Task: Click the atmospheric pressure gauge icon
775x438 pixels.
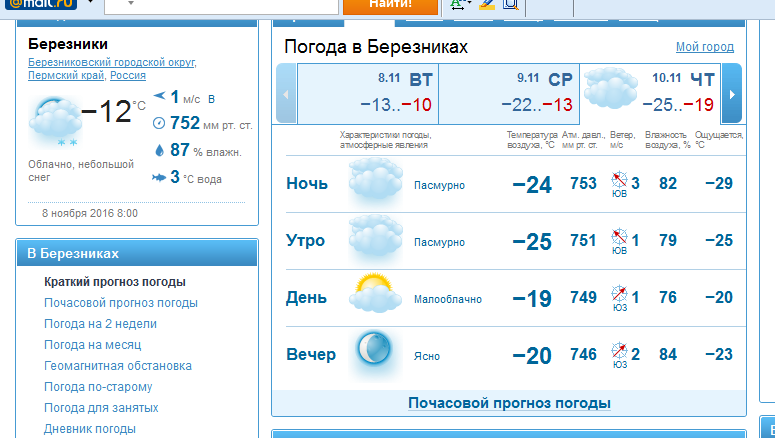Action: (158, 123)
